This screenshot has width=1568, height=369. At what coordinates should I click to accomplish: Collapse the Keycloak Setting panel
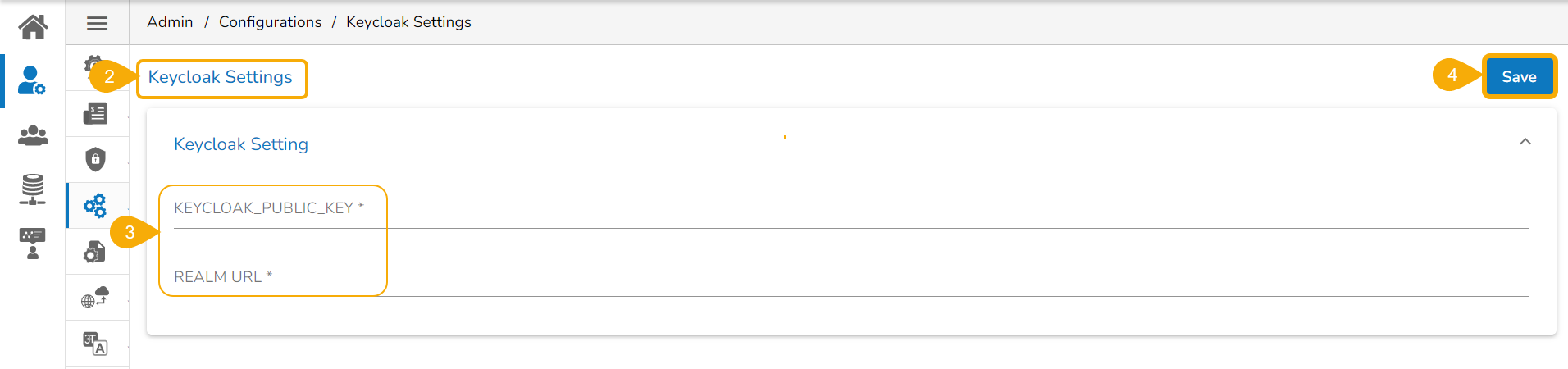click(1525, 142)
